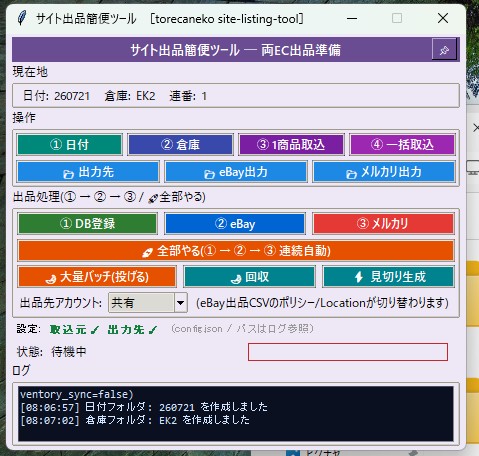Start ① DB登録 processing

[87, 224]
